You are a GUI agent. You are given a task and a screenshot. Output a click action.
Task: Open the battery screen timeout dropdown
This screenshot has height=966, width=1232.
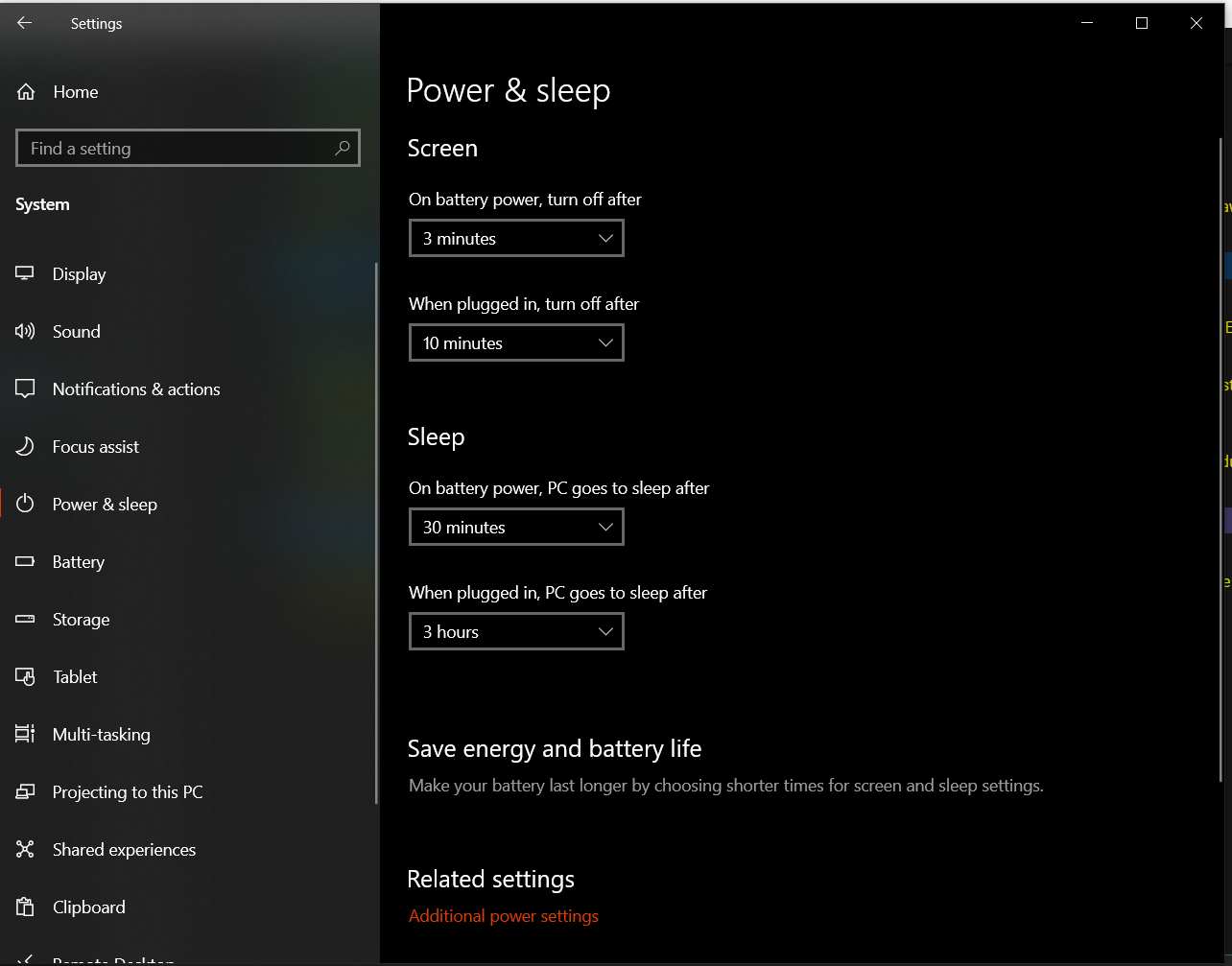(516, 238)
